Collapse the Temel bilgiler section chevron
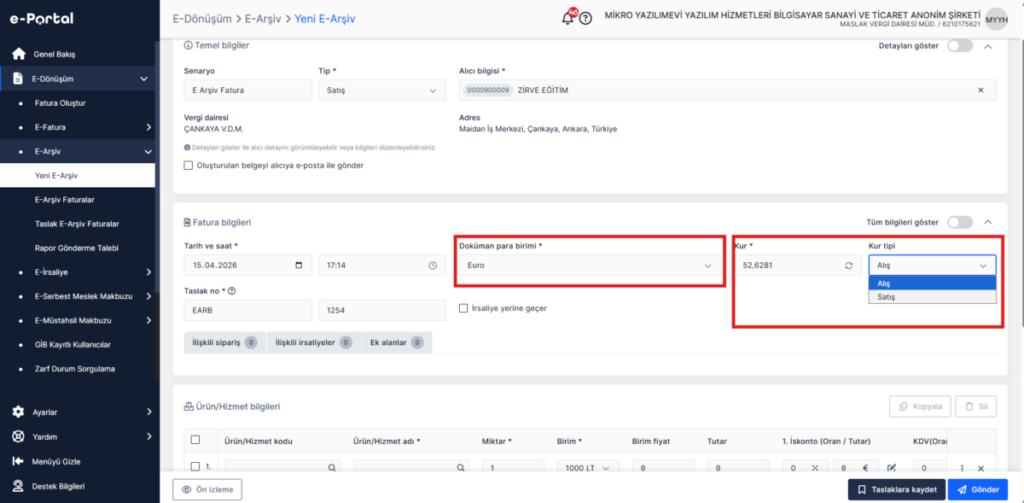1024x503 pixels. pyautogui.click(x=987, y=46)
